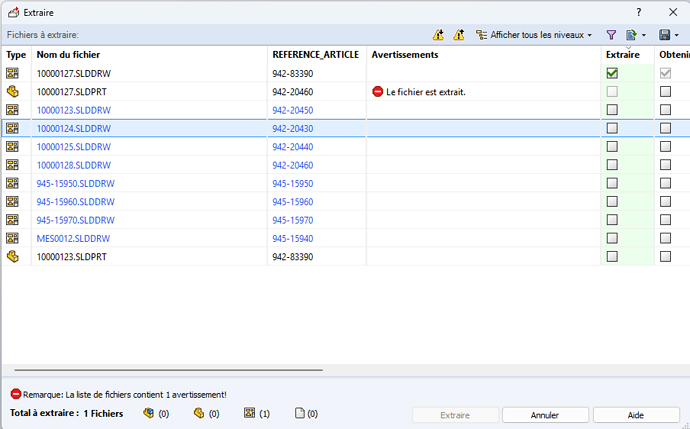
Task: Select file name 10000123.SLDDRW
Action: point(73,110)
